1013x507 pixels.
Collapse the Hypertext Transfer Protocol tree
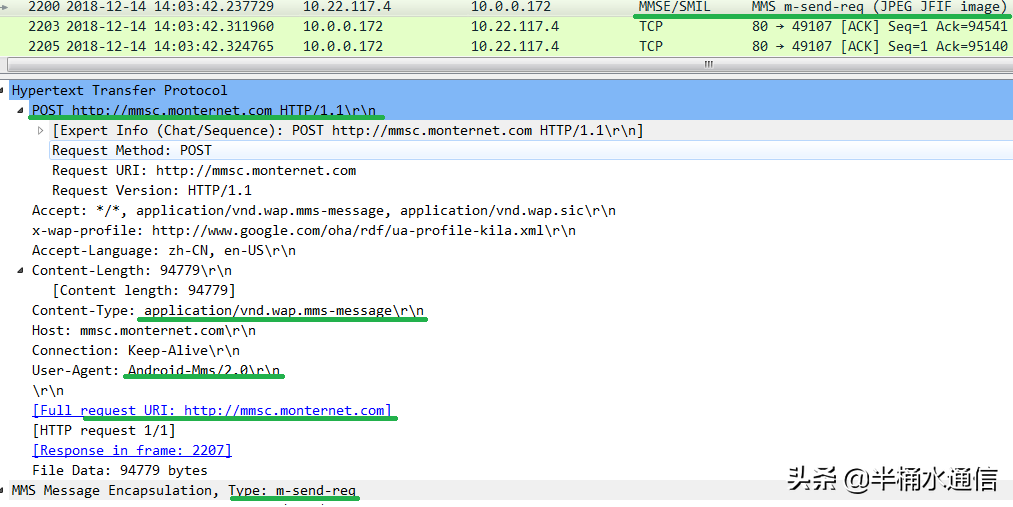click(x=3, y=90)
